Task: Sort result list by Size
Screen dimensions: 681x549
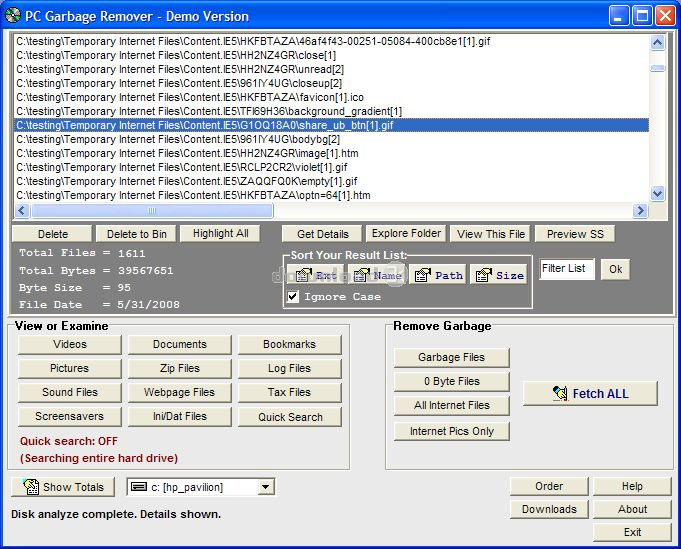Action: pyautogui.click(x=499, y=275)
